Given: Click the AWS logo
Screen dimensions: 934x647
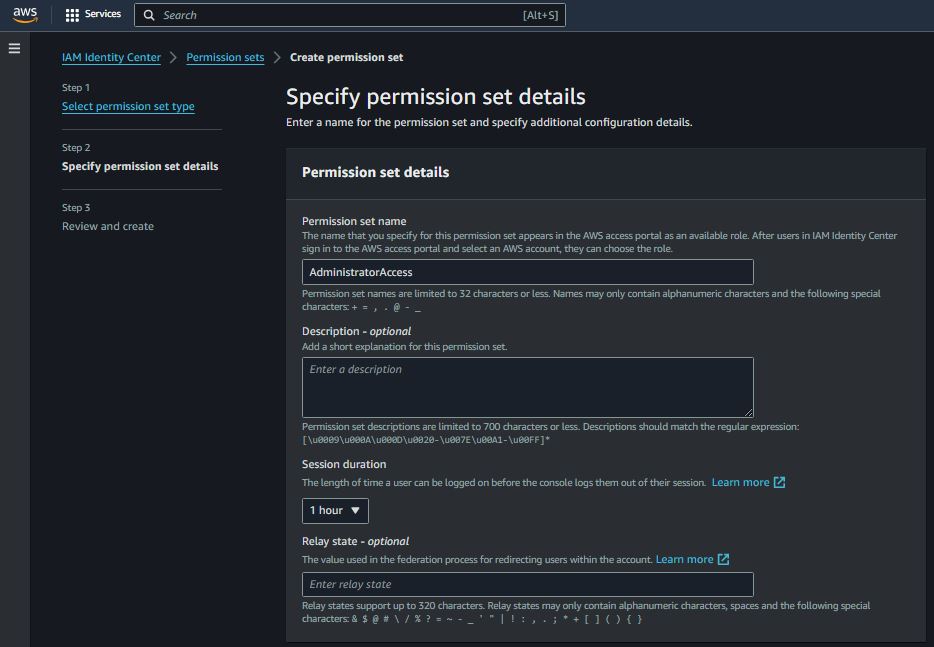Looking at the screenshot, I should pyautogui.click(x=25, y=15).
